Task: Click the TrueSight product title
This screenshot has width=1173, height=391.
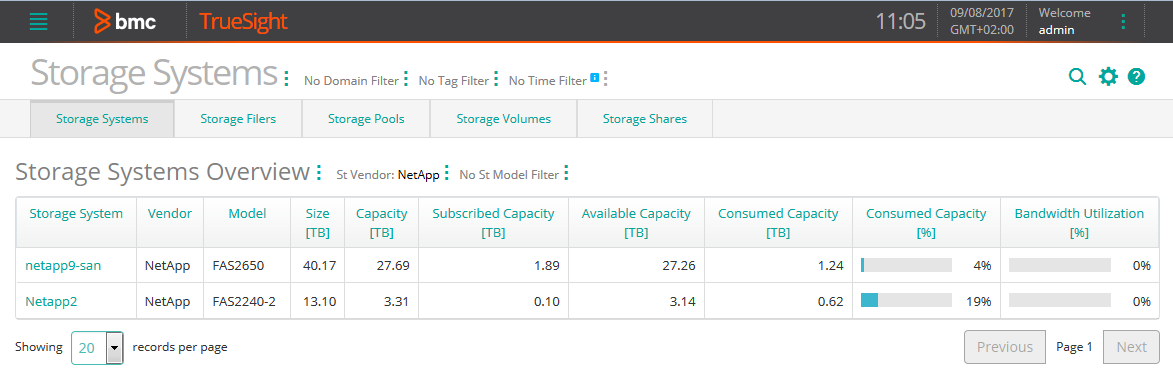Action: tap(243, 22)
